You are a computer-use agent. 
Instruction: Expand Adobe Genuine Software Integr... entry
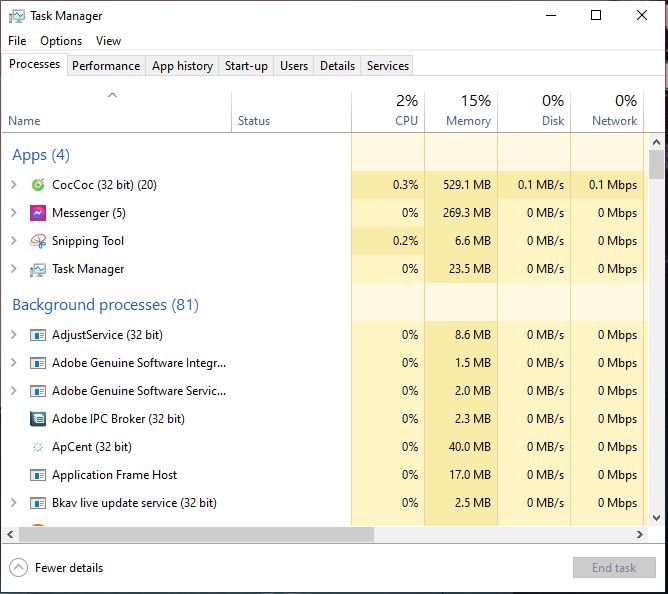tap(14, 363)
